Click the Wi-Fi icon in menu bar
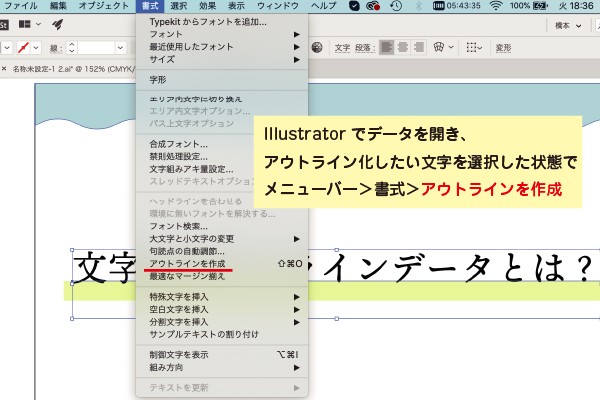Image resolution: width=600 pixels, height=400 pixels. [x=496, y=6]
